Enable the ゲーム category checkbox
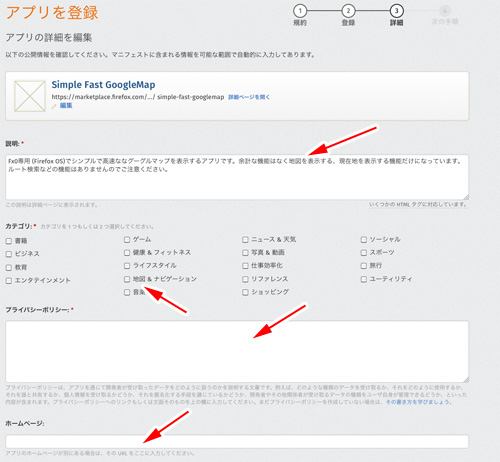 point(127,239)
